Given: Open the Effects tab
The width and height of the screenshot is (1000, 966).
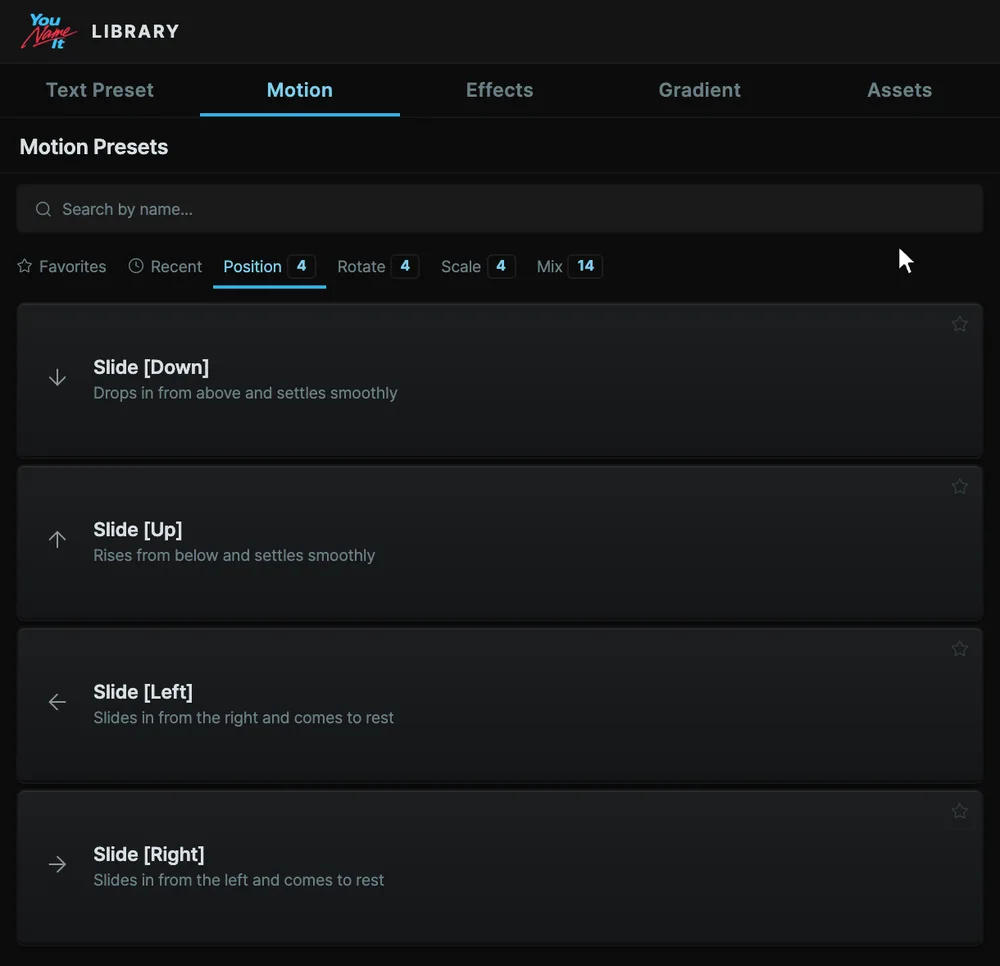Looking at the screenshot, I should tap(499, 90).
